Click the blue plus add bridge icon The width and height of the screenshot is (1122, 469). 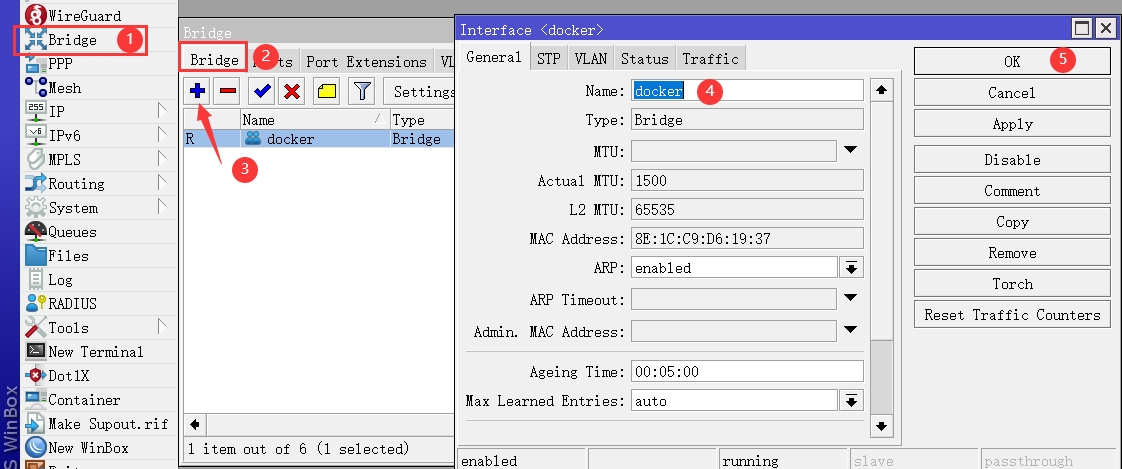click(197, 92)
